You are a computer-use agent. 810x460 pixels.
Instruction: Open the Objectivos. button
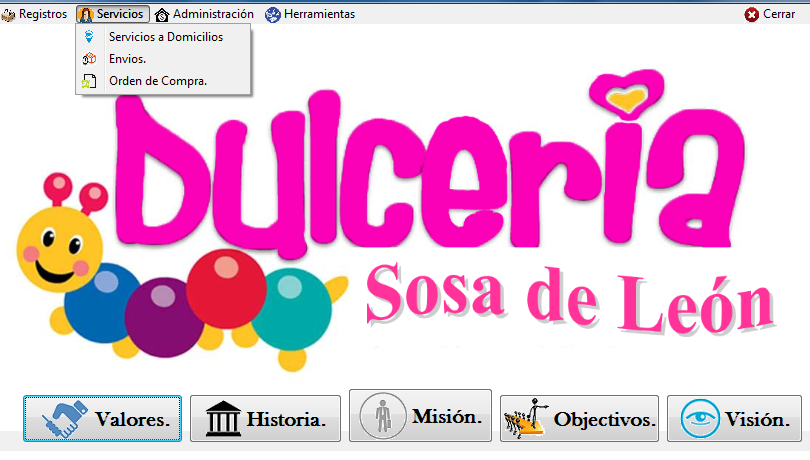point(579,419)
